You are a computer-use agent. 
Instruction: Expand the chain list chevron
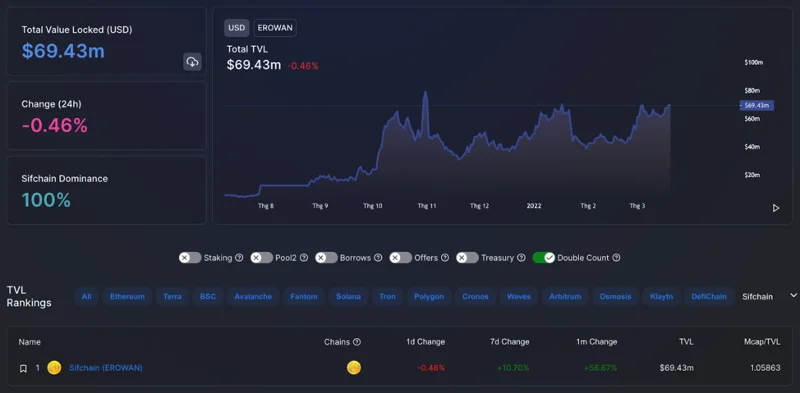pyautogui.click(x=793, y=296)
